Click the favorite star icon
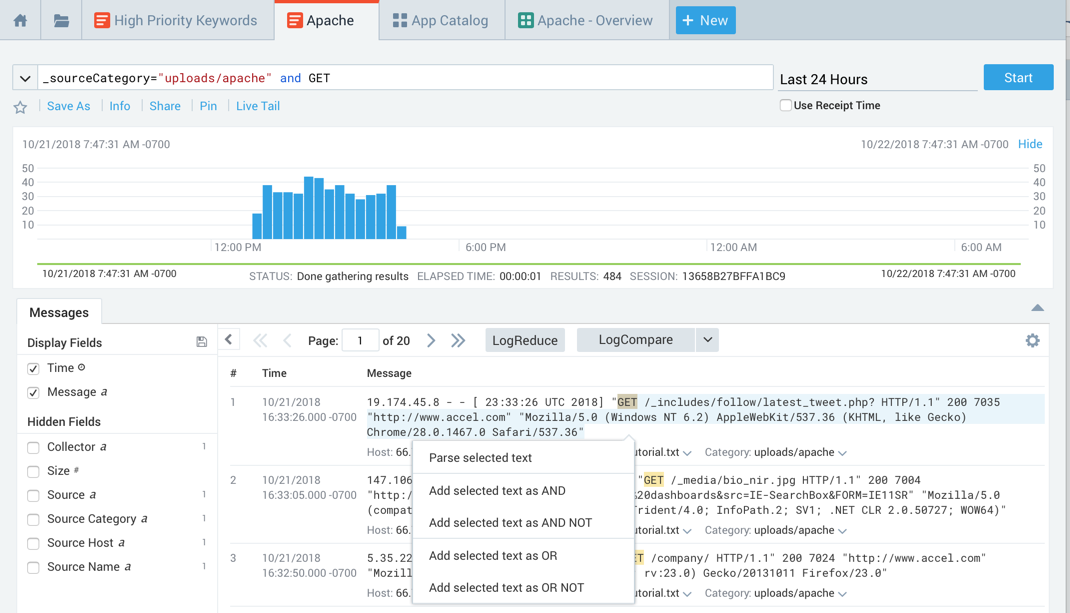The height and width of the screenshot is (613, 1070). click(20, 107)
